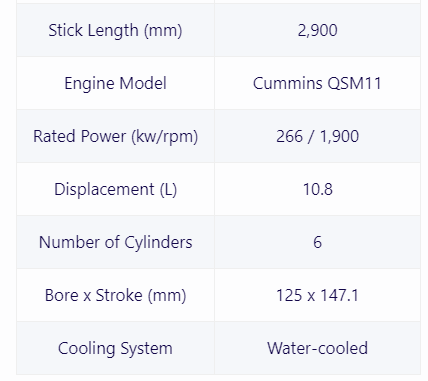The height and width of the screenshot is (381, 428).
Task: Select the Cummins QSM11 engine value
Action: click(x=317, y=83)
